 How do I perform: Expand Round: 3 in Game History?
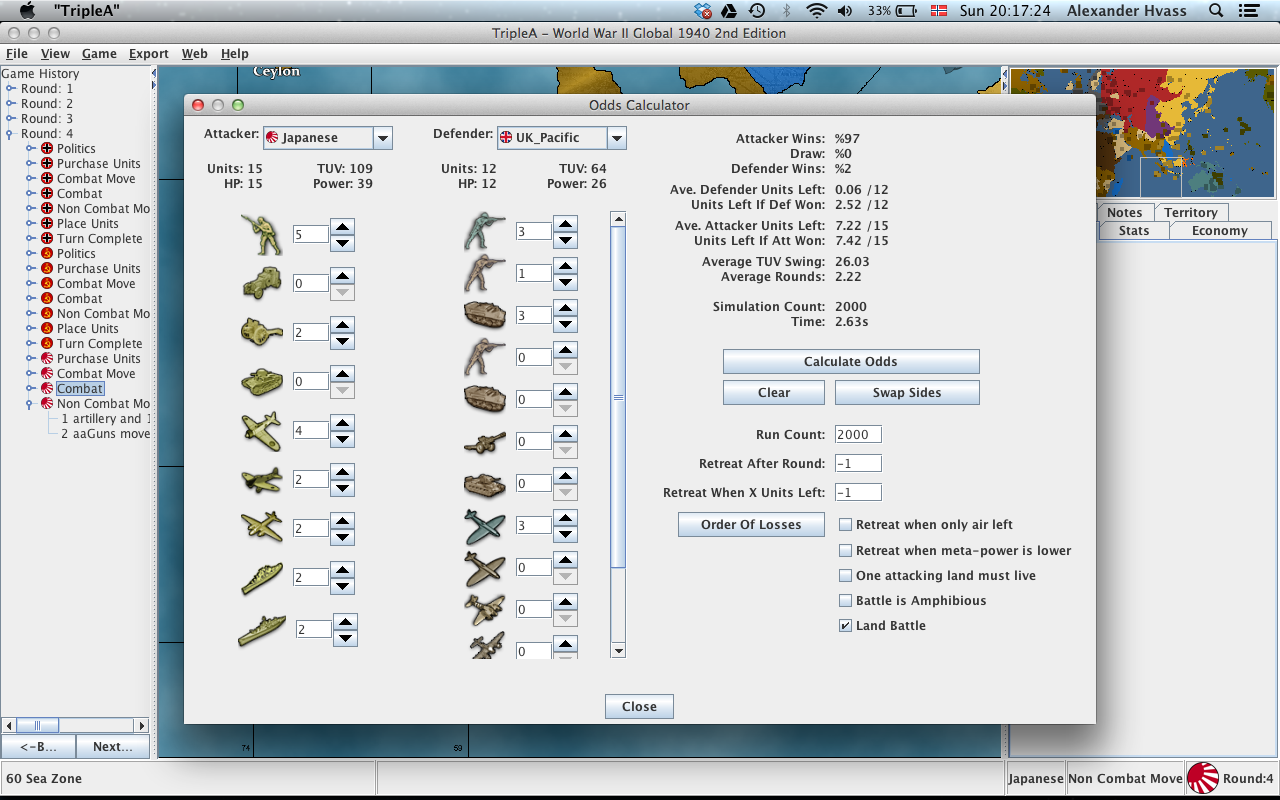11,119
